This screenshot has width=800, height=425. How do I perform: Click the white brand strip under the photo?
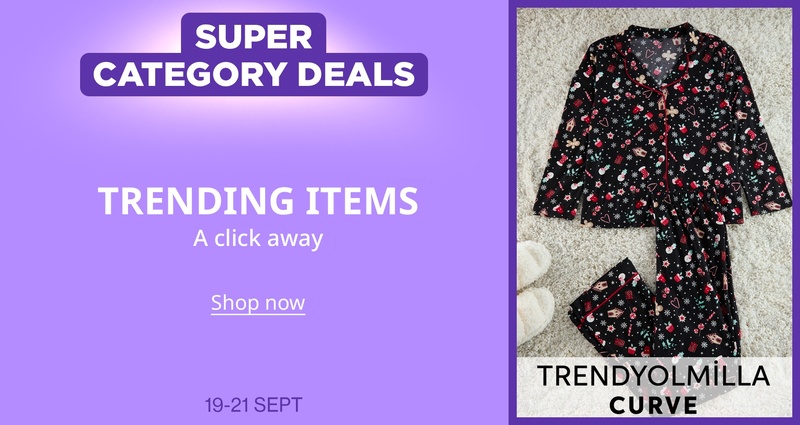point(655,387)
